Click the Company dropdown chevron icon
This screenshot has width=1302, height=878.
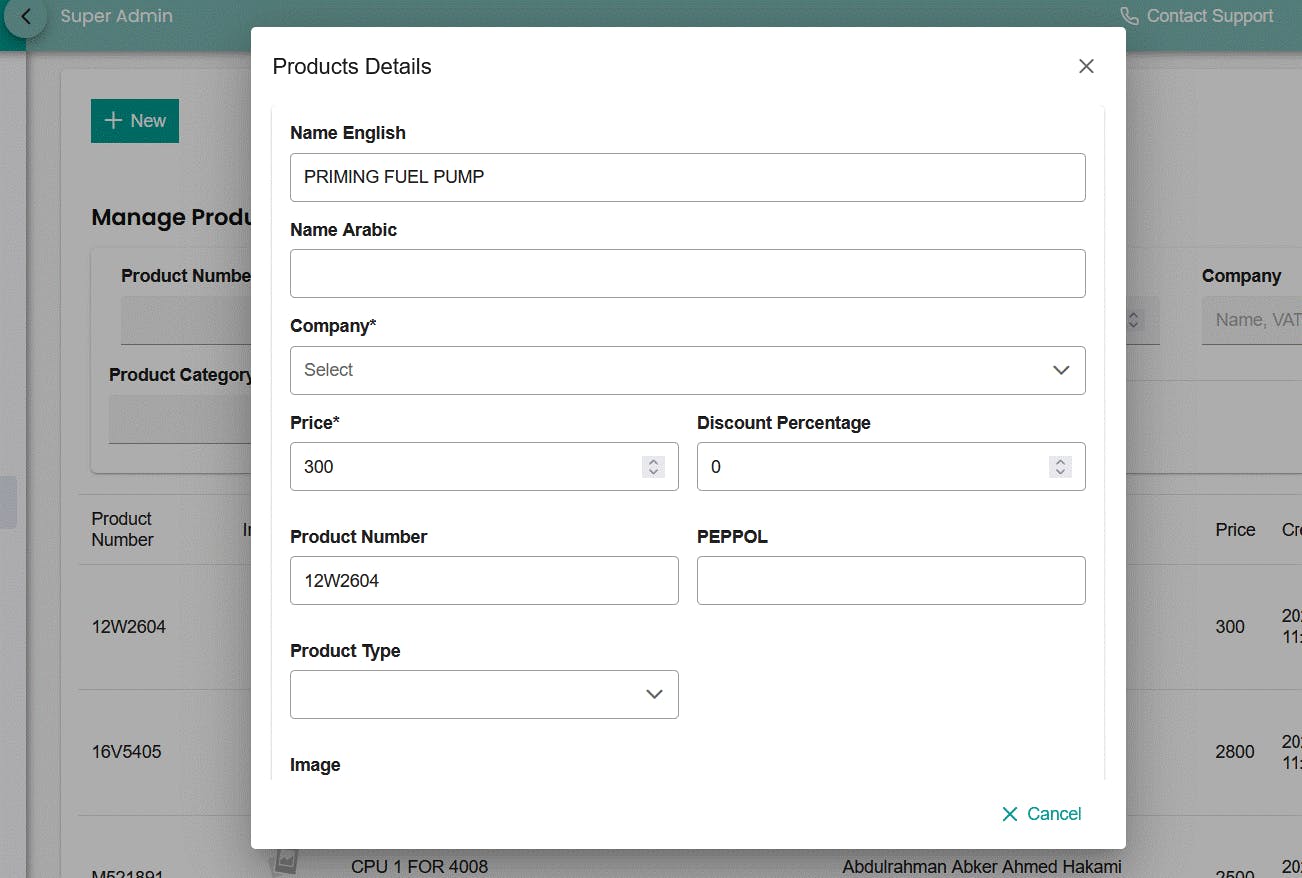tap(1061, 370)
